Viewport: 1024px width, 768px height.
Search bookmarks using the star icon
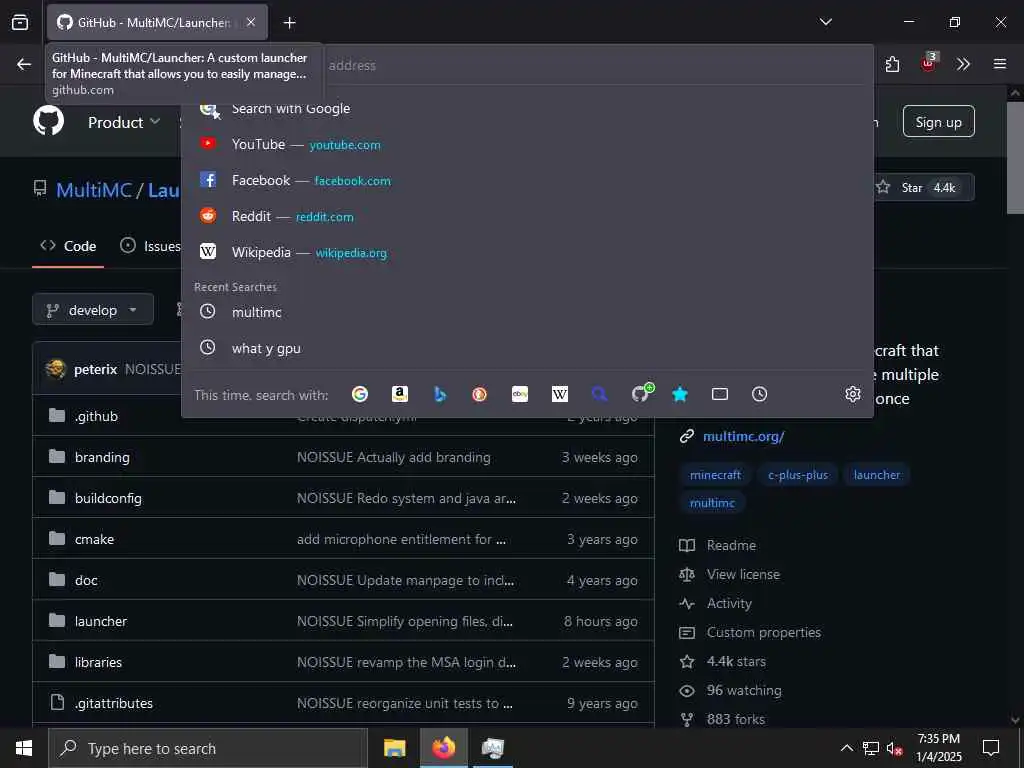(680, 394)
